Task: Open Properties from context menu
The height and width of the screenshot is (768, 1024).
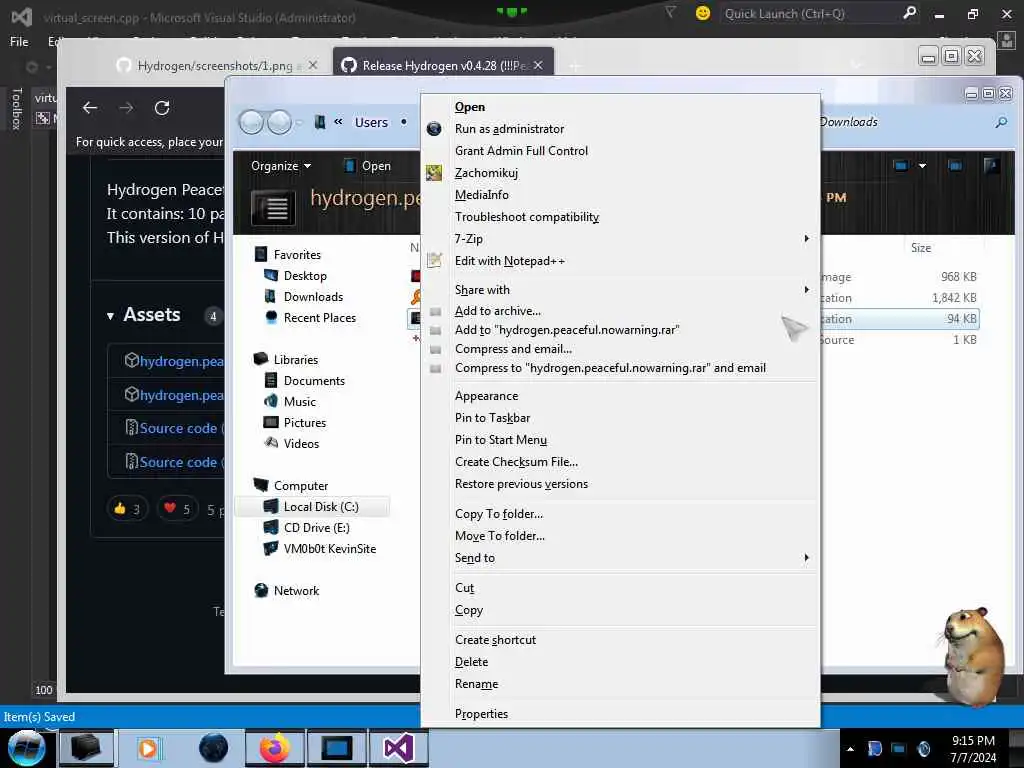Action: [481, 714]
